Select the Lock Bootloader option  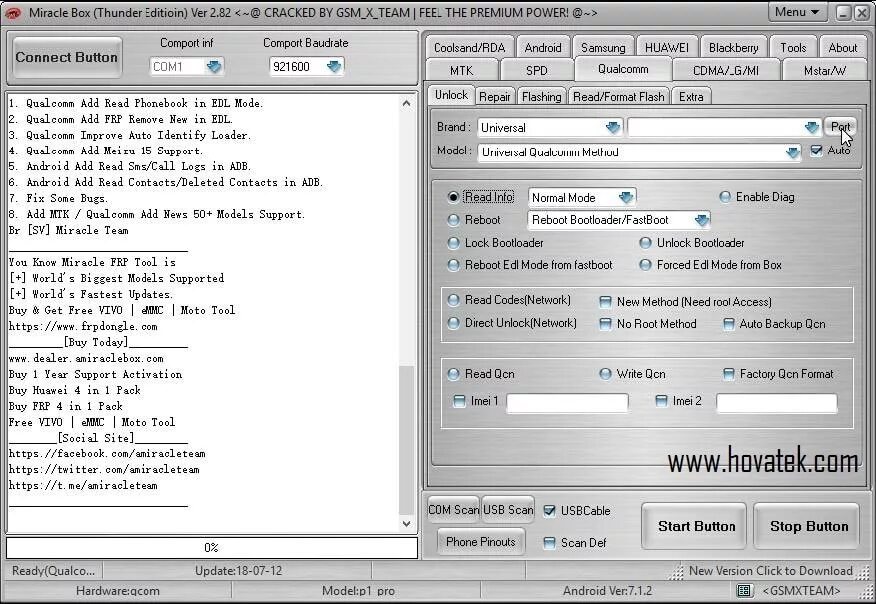(x=453, y=243)
